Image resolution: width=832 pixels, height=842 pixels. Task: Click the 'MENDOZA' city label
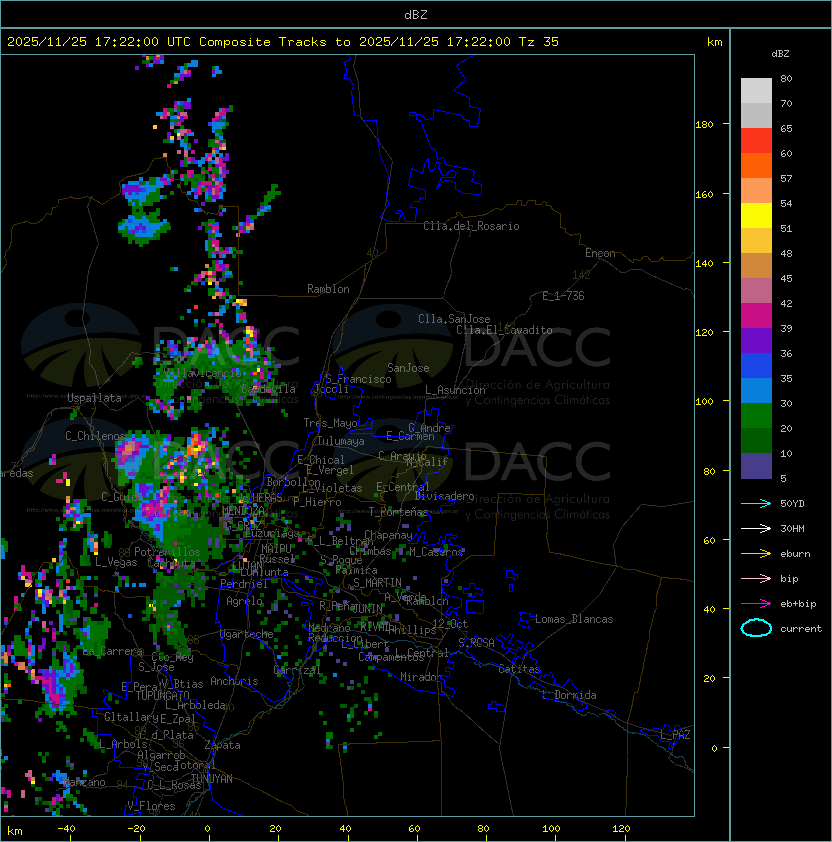point(243,510)
